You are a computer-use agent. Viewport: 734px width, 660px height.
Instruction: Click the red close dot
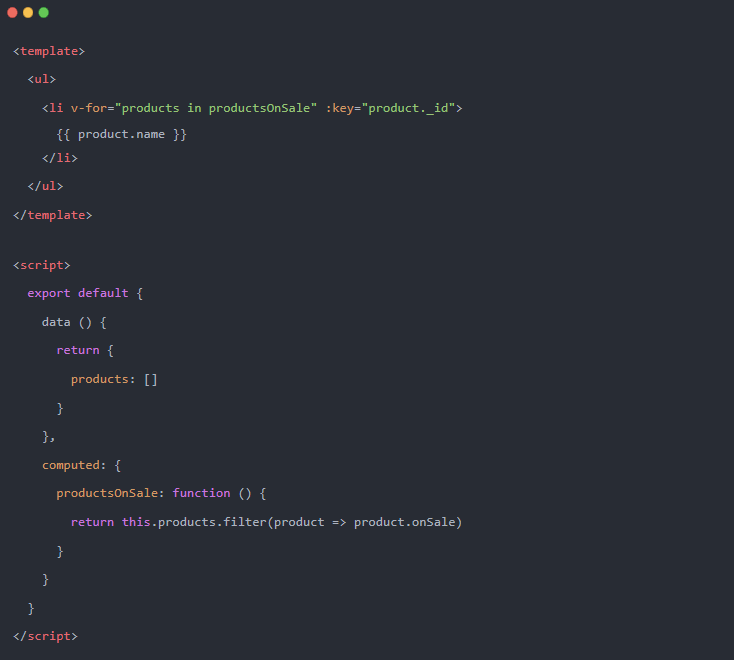click(x=12, y=12)
